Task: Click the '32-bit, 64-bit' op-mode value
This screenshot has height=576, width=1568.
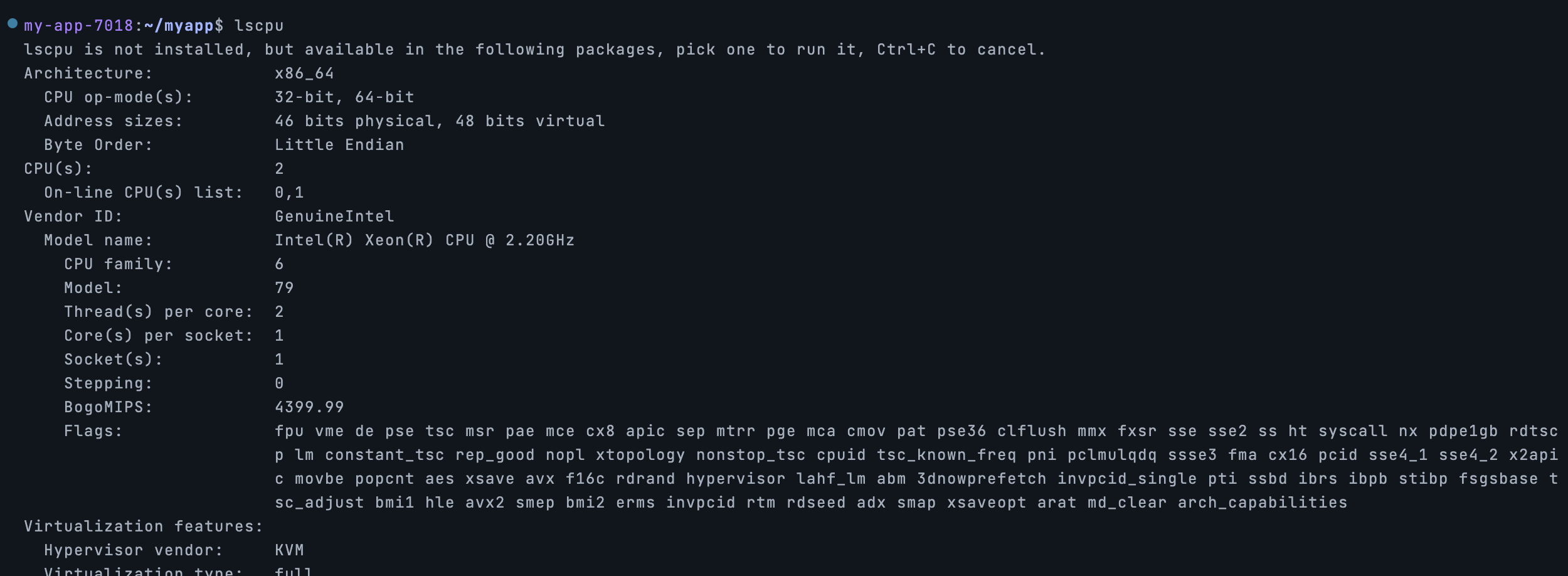Action: point(344,97)
